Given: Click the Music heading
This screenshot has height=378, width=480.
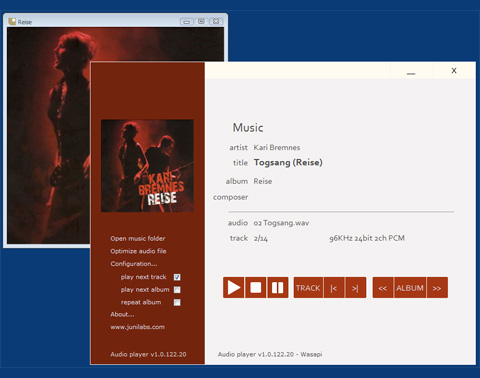Looking at the screenshot, I should tap(248, 127).
